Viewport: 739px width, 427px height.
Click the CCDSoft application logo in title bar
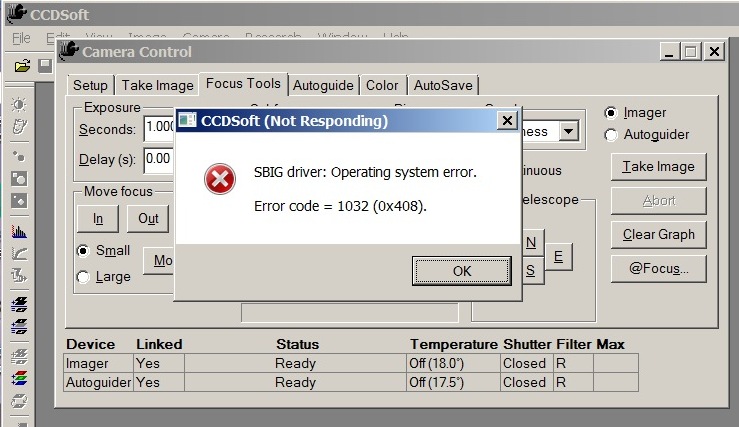16,13
